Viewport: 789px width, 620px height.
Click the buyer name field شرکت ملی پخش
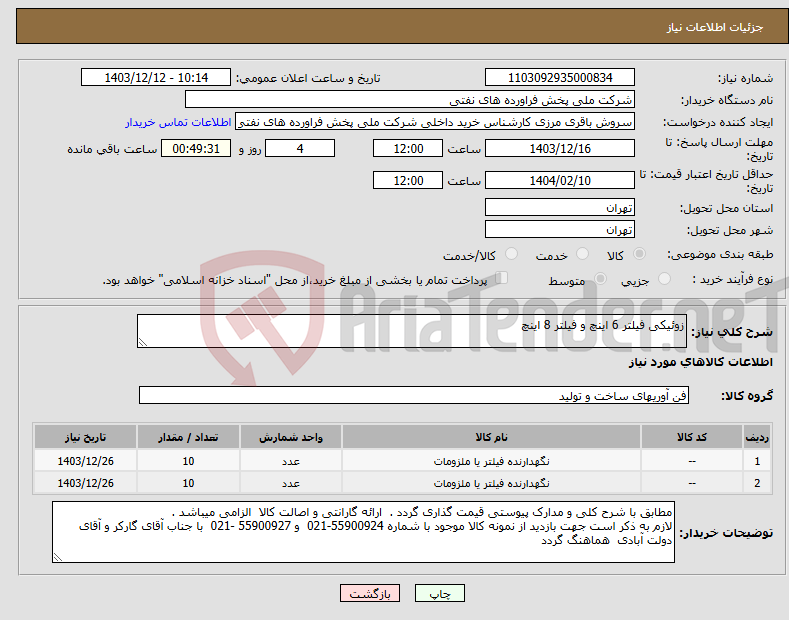point(410,100)
